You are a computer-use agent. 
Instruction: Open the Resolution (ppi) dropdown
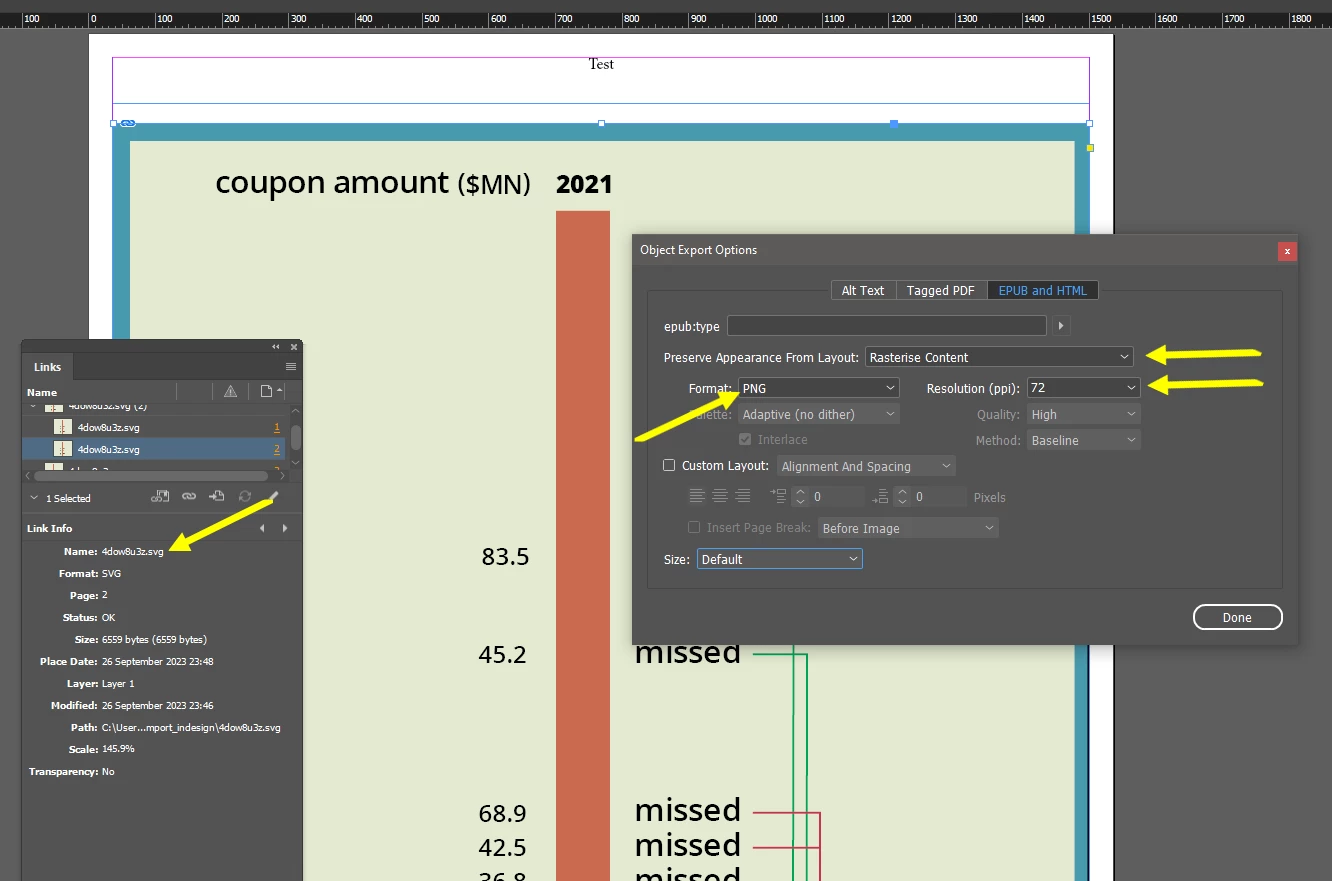click(x=1084, y=388)
